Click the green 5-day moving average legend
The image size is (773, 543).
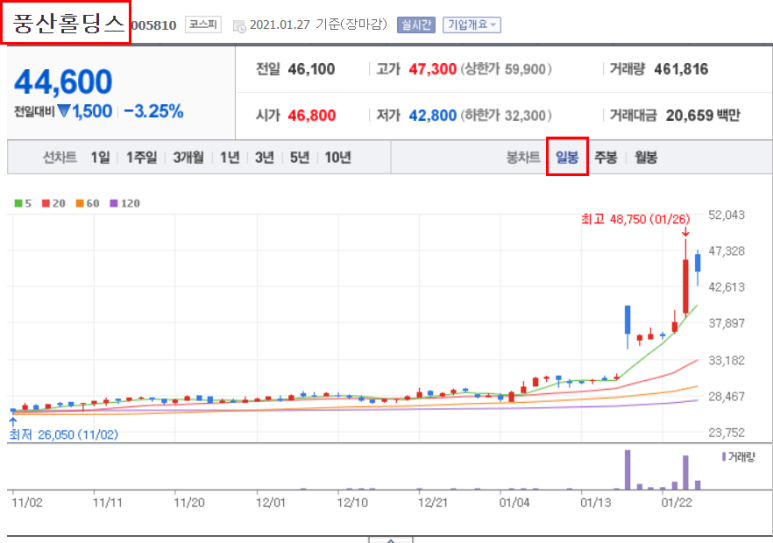tap(23, 203)
